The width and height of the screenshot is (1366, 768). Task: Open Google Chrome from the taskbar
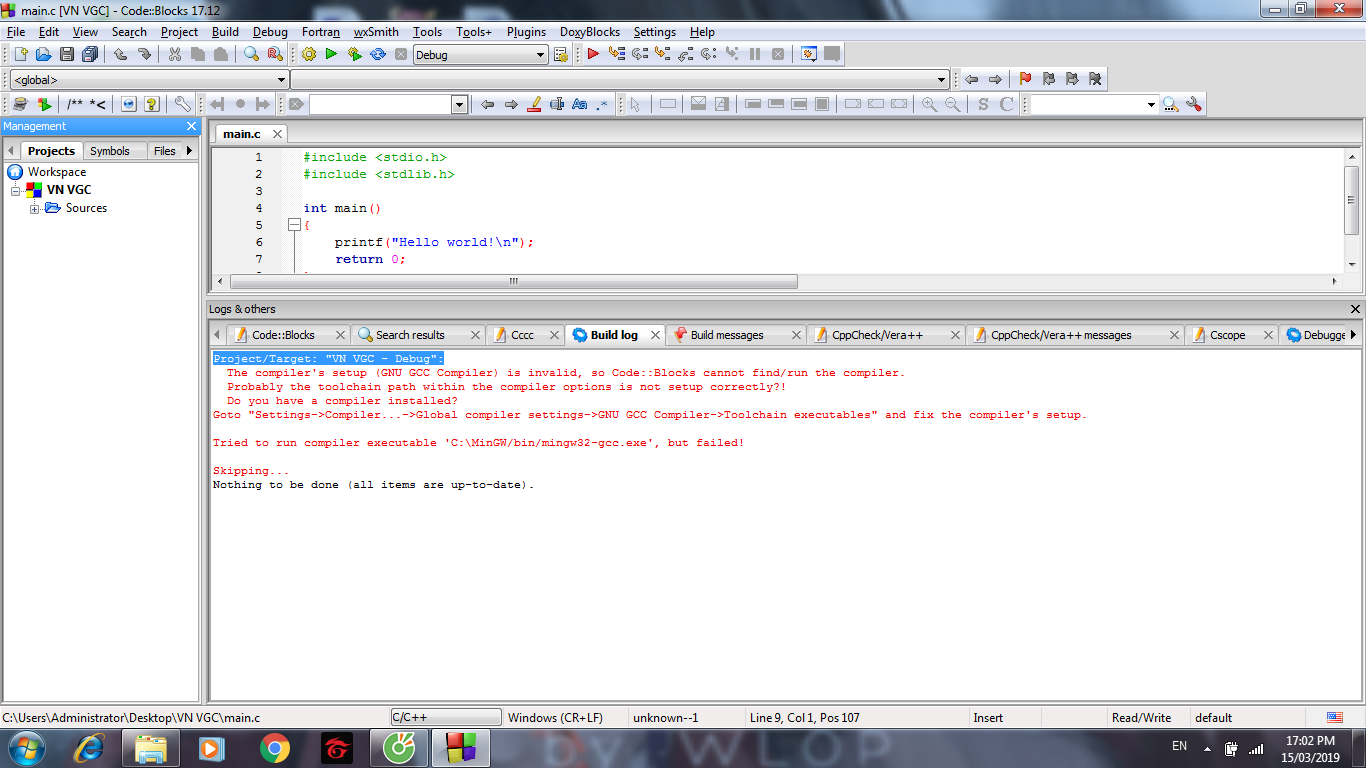click(275, 747)
